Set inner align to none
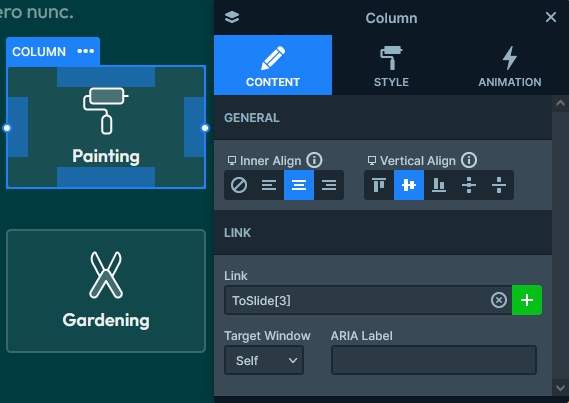The width and height of the screenshot is (569, 403). (239, 185)
